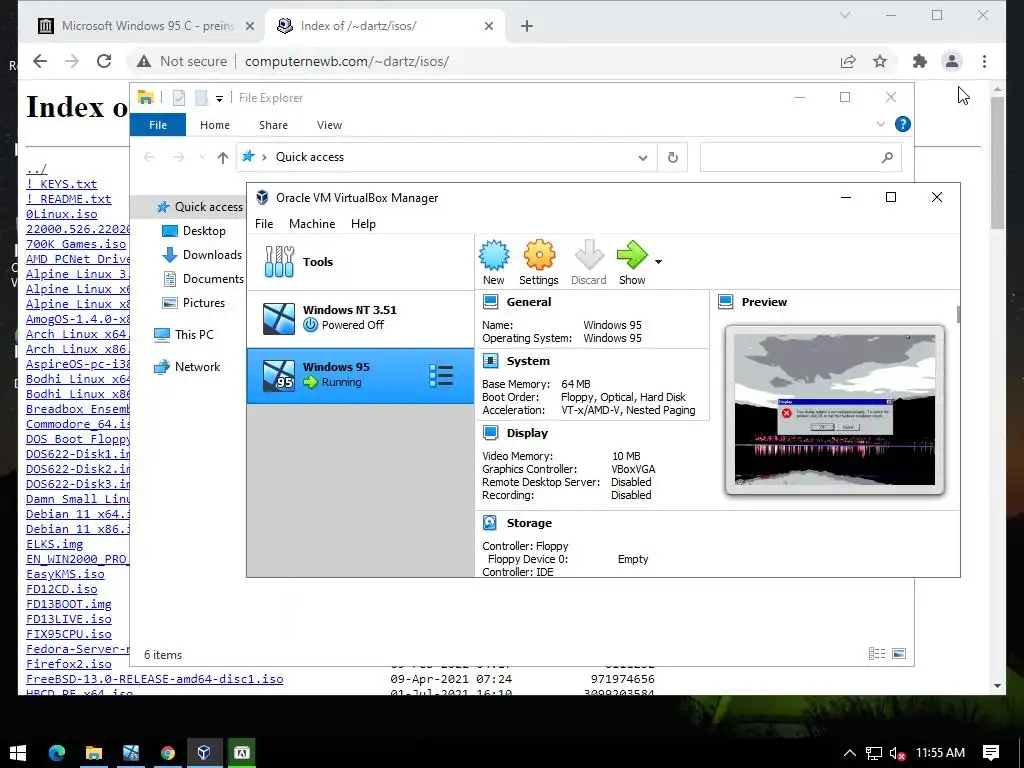The width and height of the screenshot is (1024, 768).
Task: Open the ! KEYS.txt link
Action: (x=61, y=184)
